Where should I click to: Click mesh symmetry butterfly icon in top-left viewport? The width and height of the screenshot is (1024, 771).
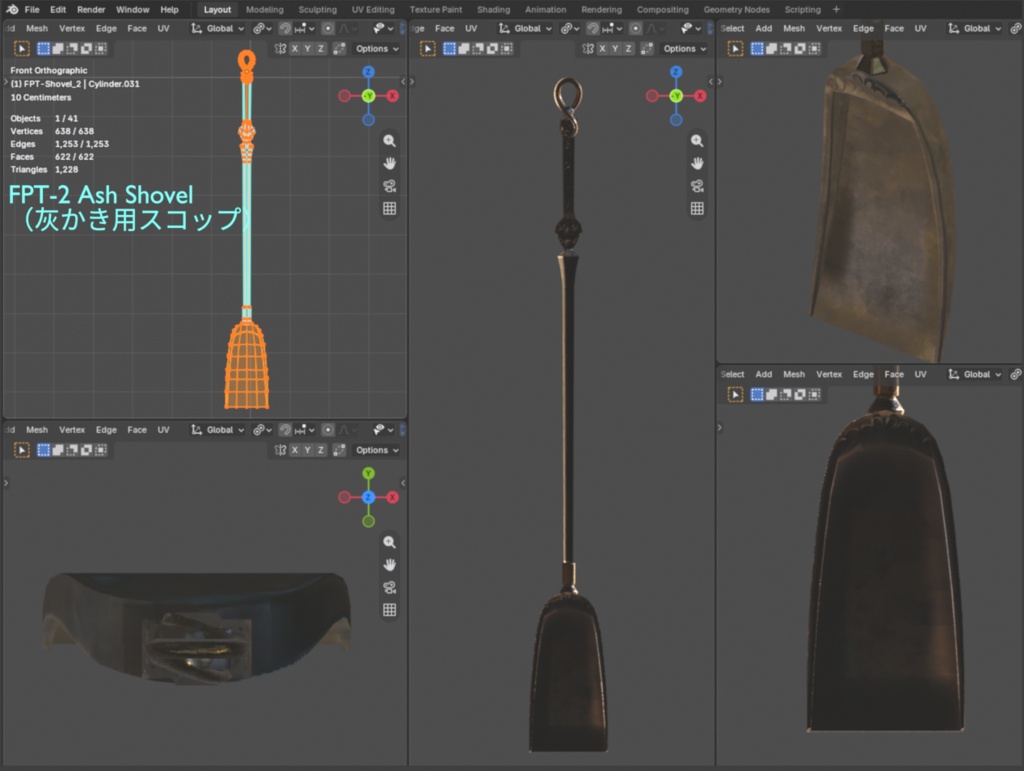tap(280, 49)
